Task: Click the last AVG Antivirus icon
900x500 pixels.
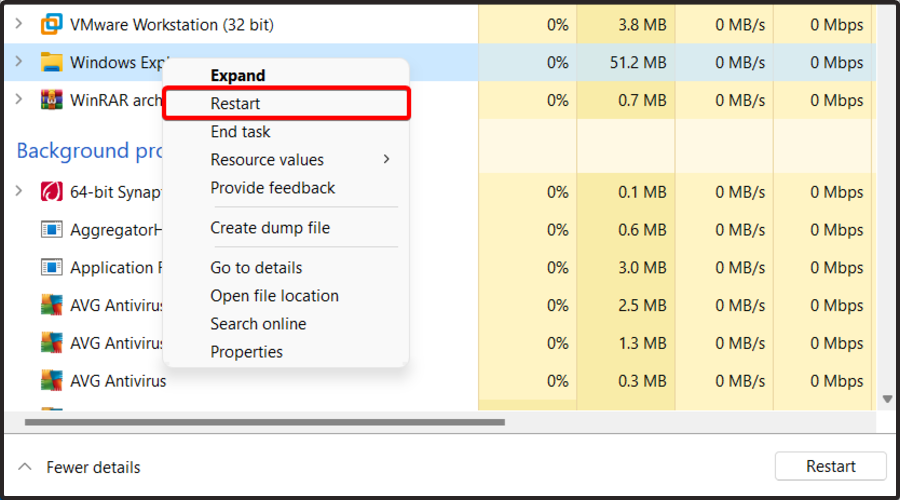Action: tap(51, 381)
